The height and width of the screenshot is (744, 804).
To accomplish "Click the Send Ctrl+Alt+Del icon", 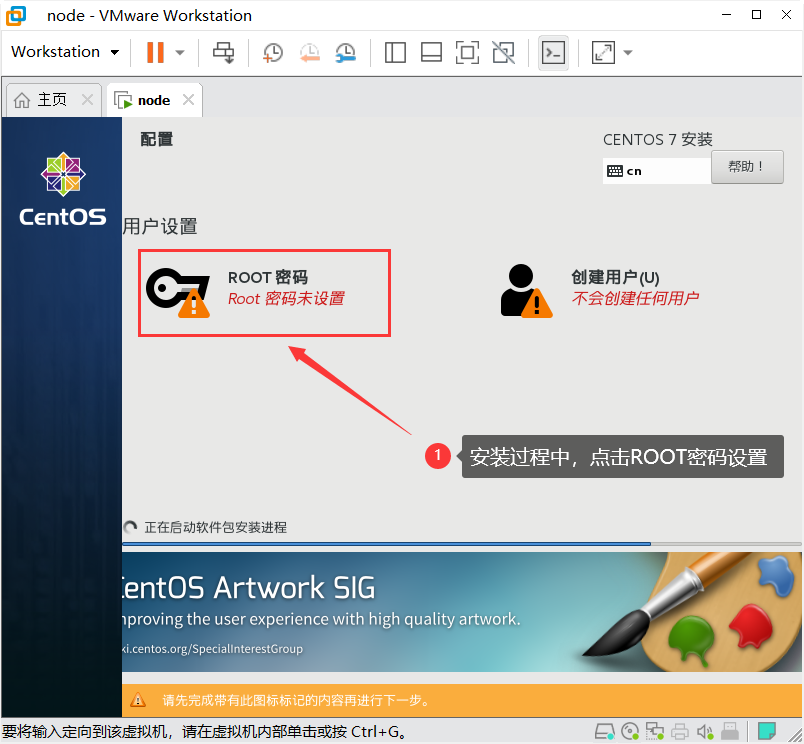I will [x=223, y=52].
